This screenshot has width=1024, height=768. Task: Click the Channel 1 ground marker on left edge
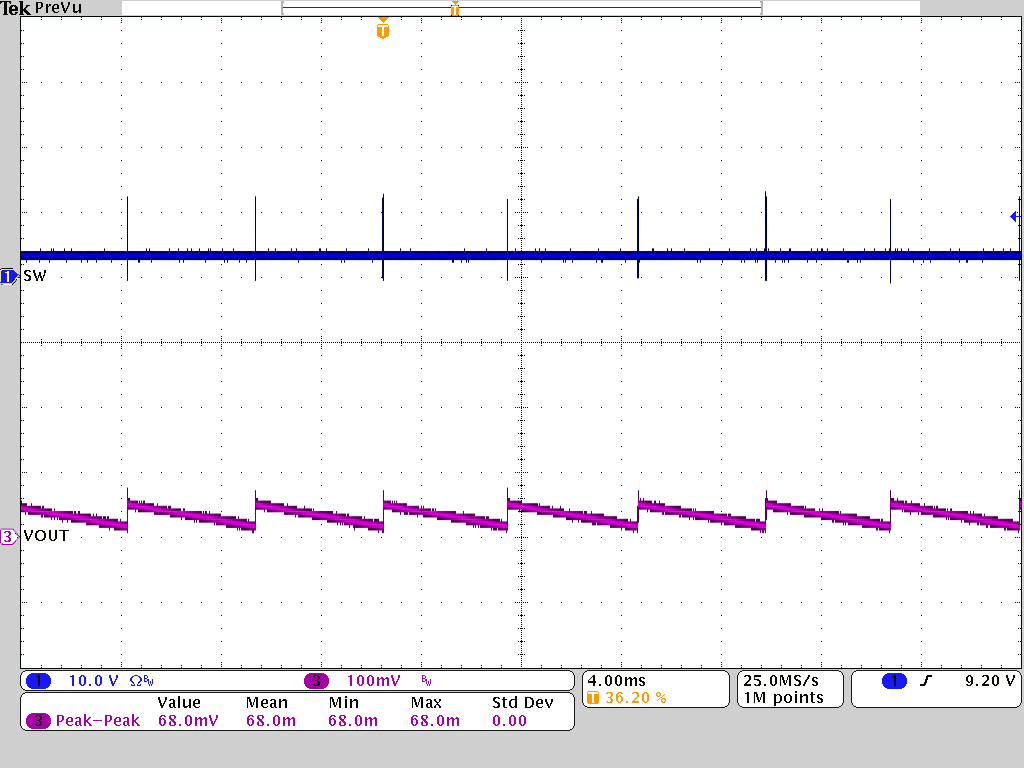8,277
